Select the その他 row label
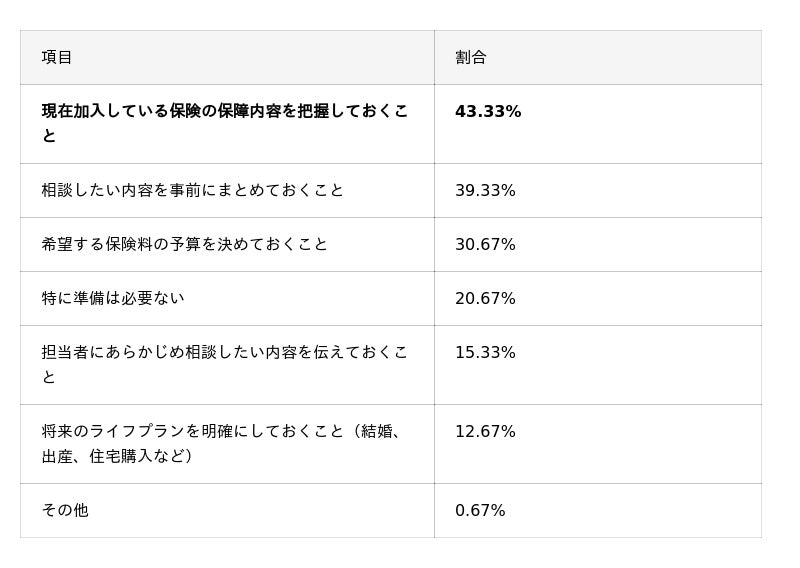This screenshot has width=800, height=568. pyautogui.click(x=65, y=511)
